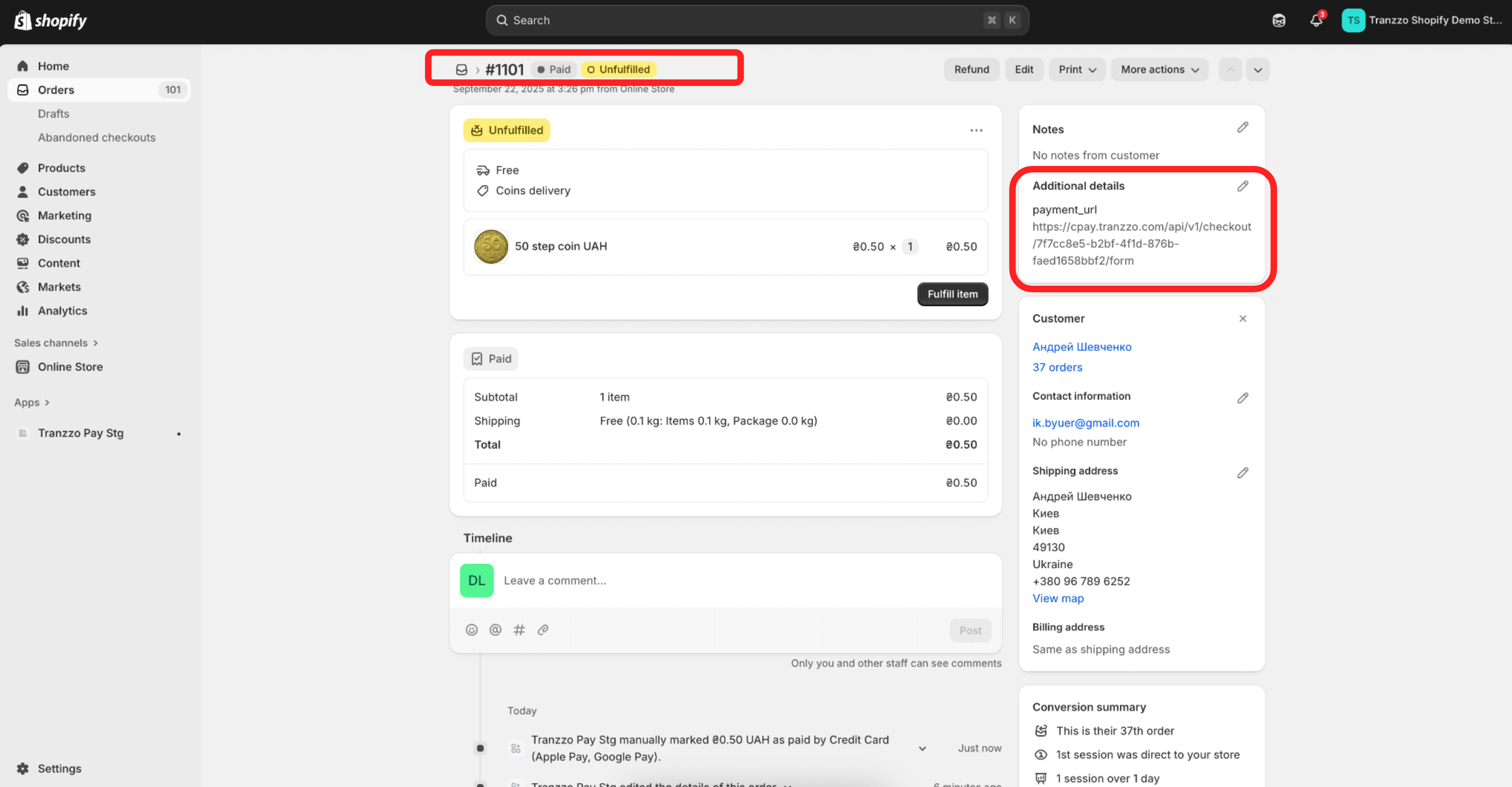
Task: Click the Fulfill item button
Action: coord(952,294)
